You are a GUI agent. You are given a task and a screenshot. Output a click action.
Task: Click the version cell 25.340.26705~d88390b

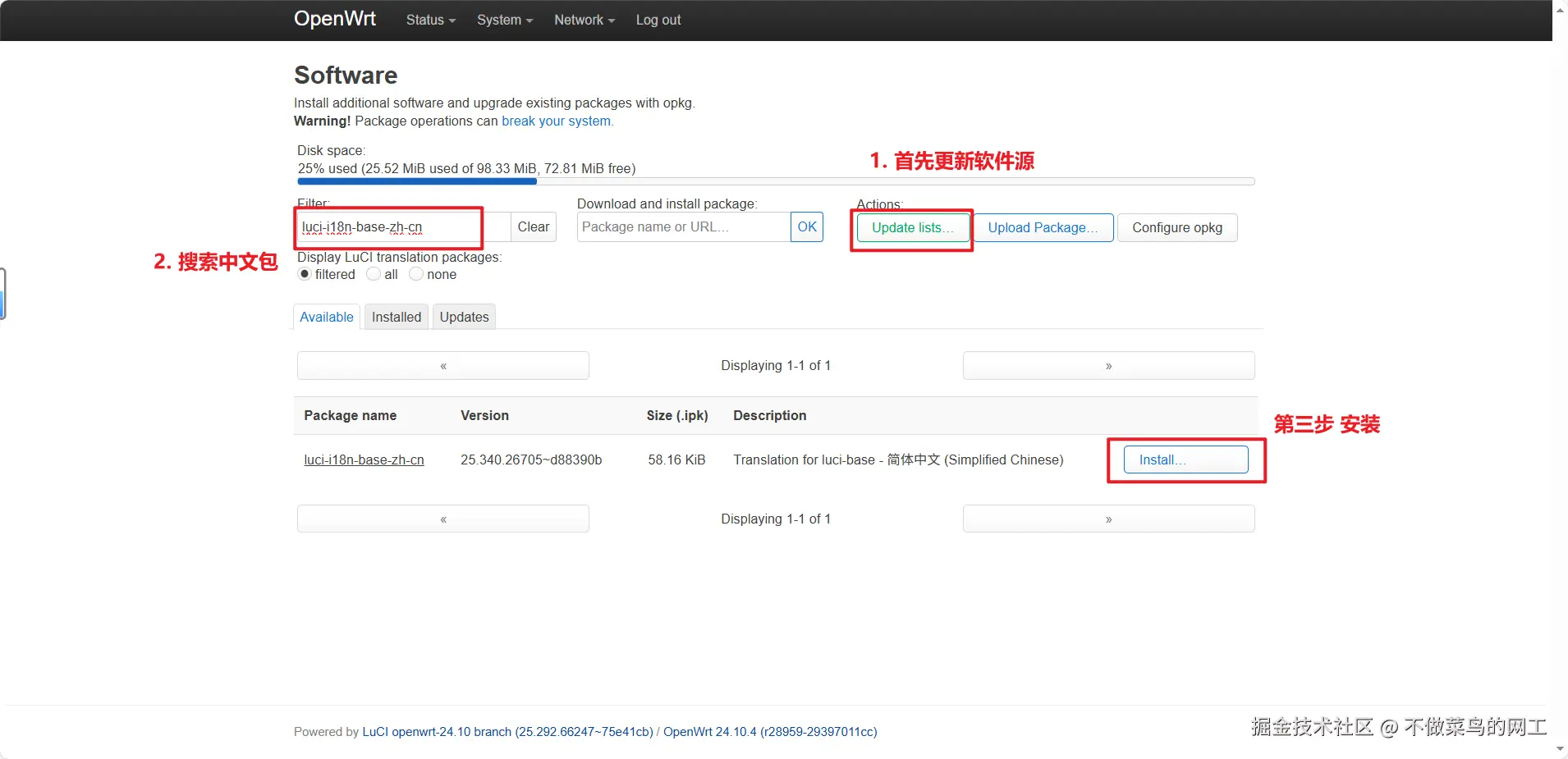pyautogui.click(x=531, y=460)
